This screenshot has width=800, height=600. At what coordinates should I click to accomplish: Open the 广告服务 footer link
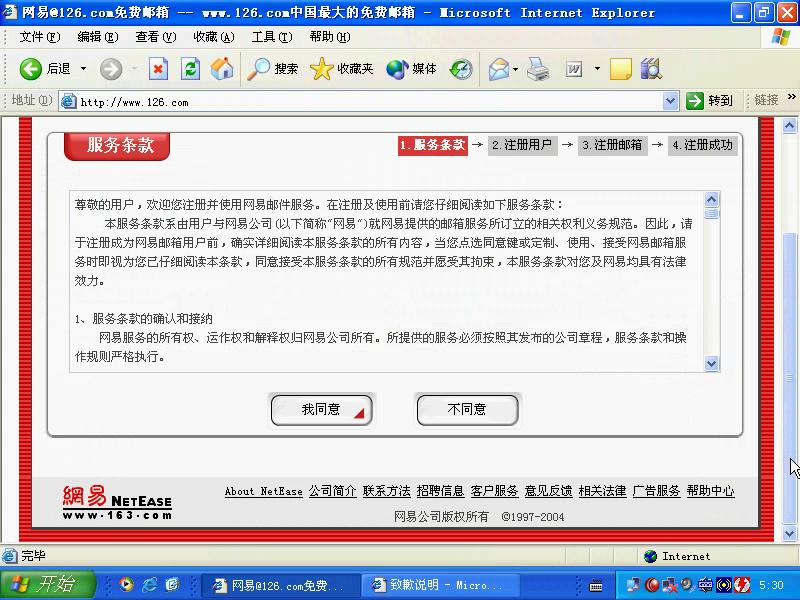coord(657,491)
